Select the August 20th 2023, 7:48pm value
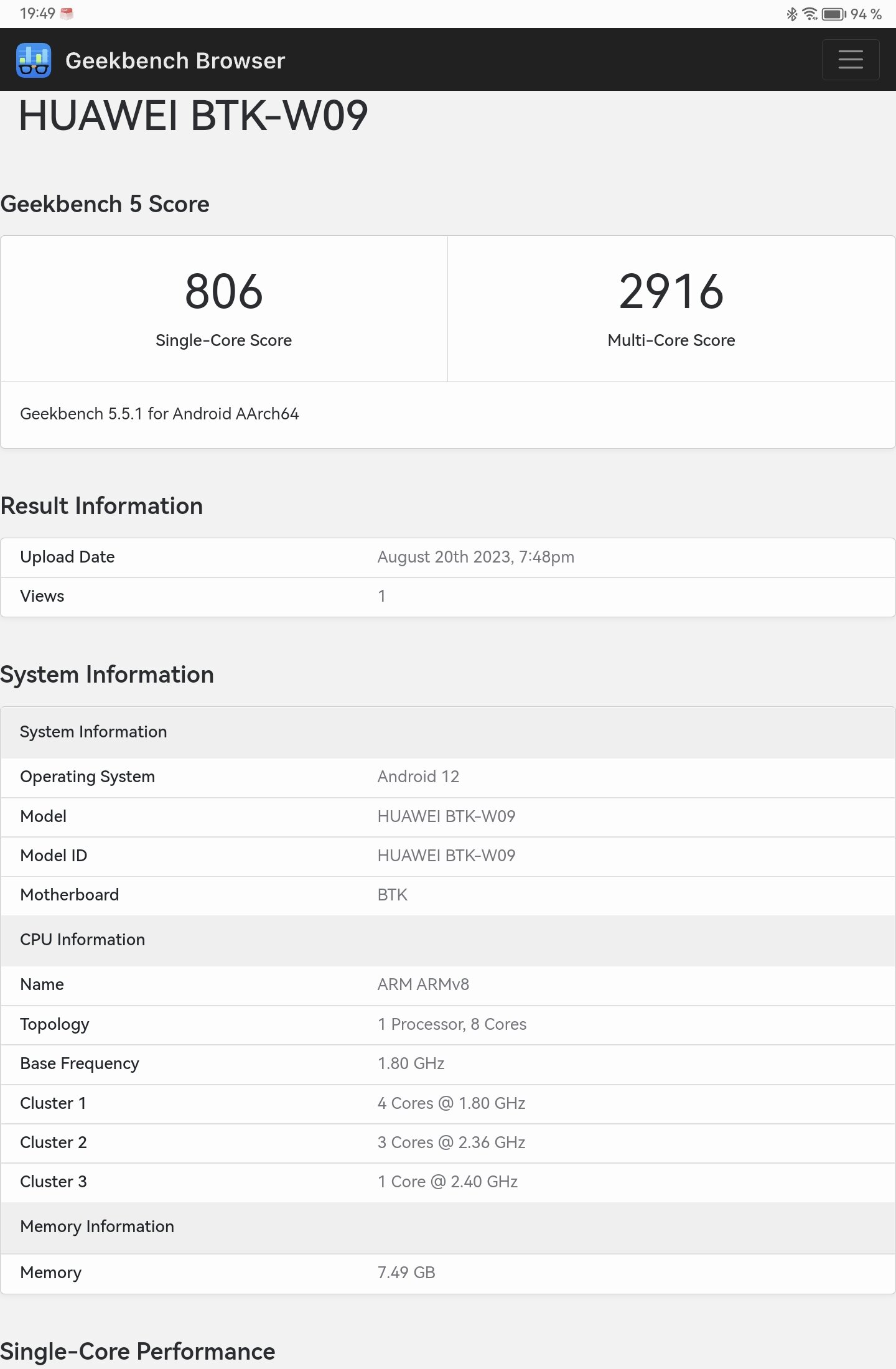Screen dimensions: 896x1369 (x=476, y=557)
